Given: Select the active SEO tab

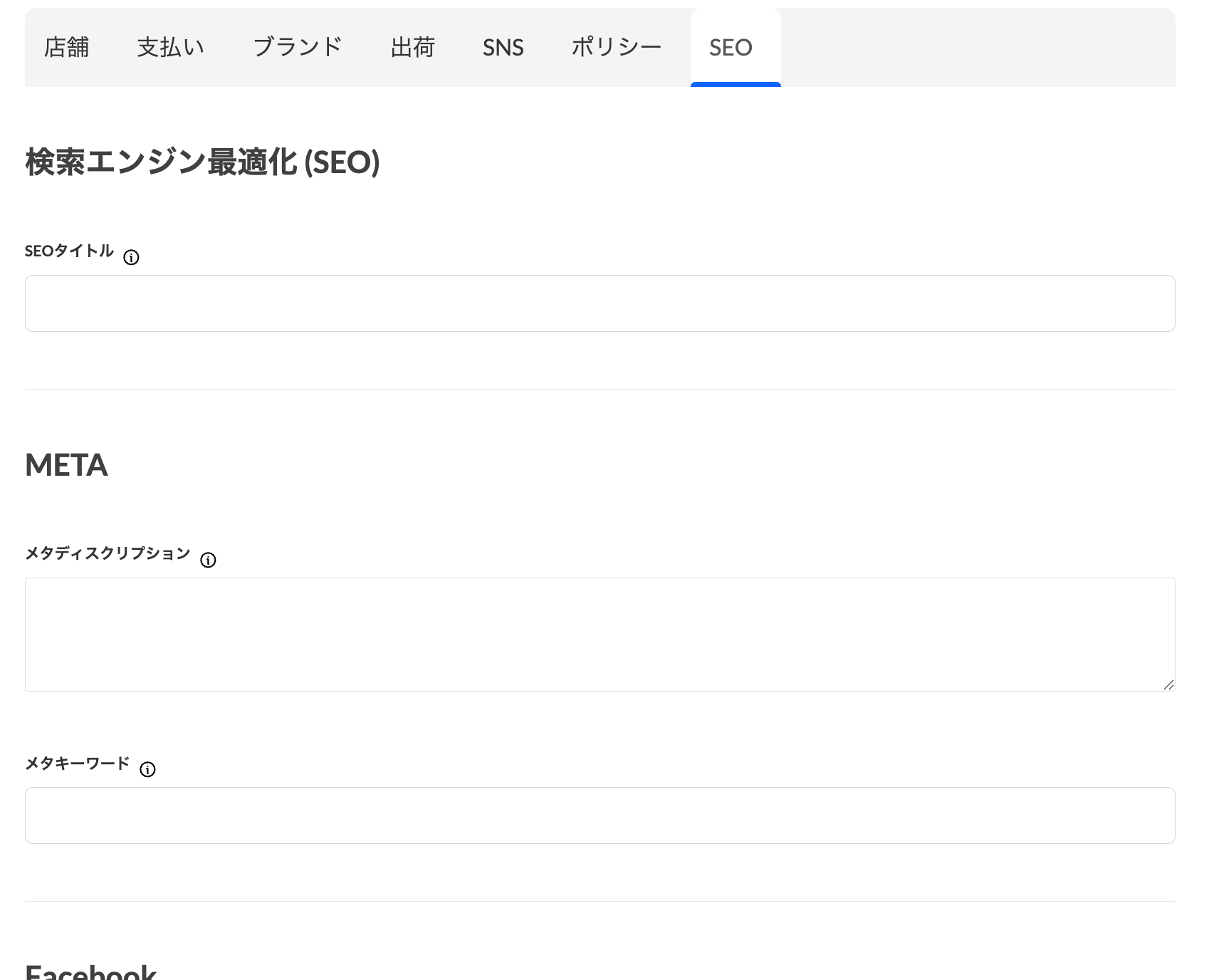Looking at the screenshot, I should click(731, 48).
